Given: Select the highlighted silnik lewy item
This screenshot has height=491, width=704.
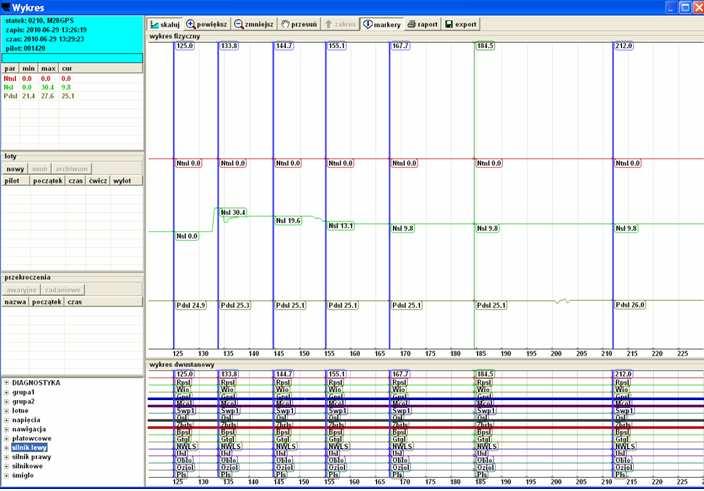Looking at the screenshot, I should [29, 447].
